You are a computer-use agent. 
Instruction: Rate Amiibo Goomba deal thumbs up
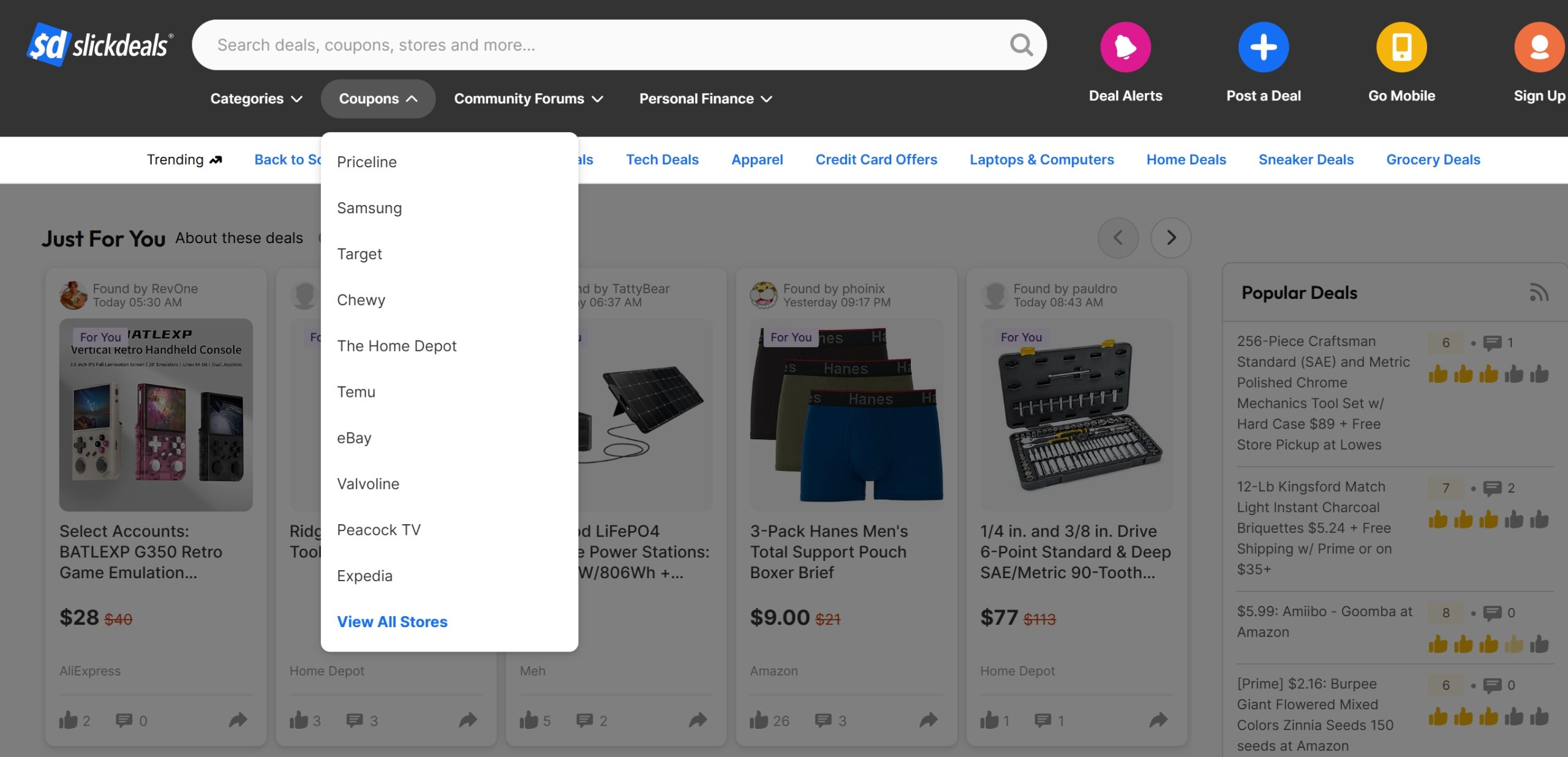1488,644
